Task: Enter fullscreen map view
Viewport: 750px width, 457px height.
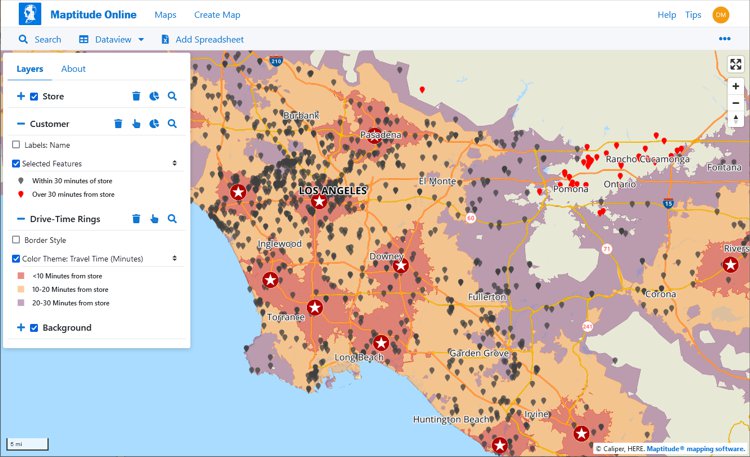Action: click(736, 64)
